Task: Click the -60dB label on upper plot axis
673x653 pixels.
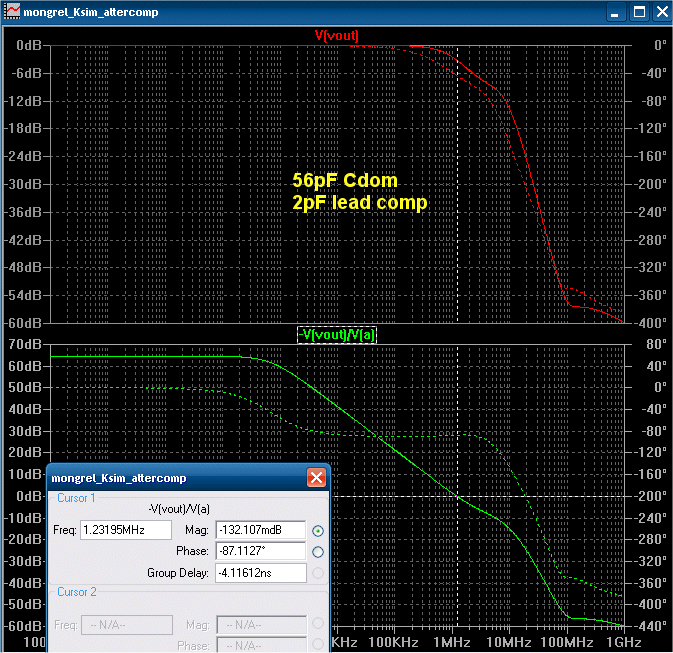Action: click(23, 323)
